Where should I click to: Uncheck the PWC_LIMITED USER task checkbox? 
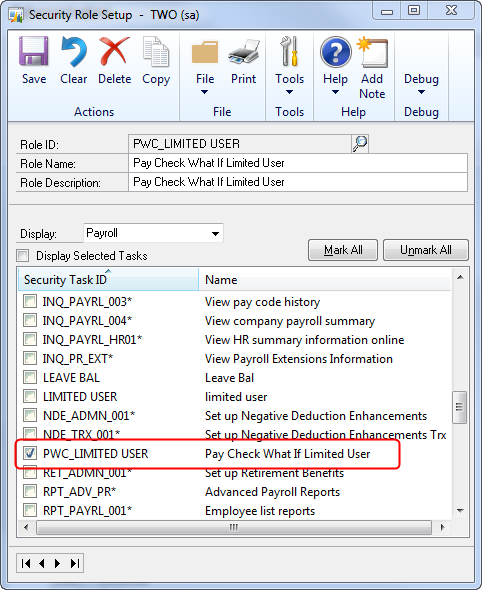30,453
